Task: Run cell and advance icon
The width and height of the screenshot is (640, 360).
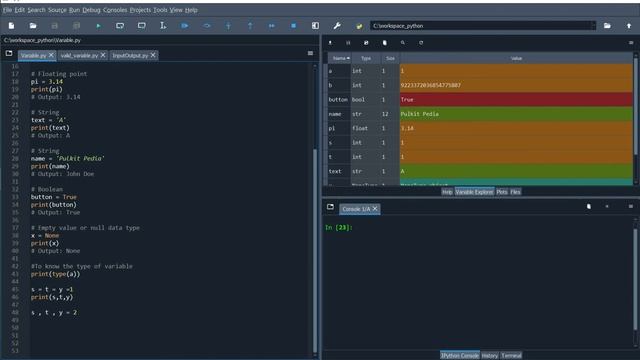Action: tap(142, 26)
